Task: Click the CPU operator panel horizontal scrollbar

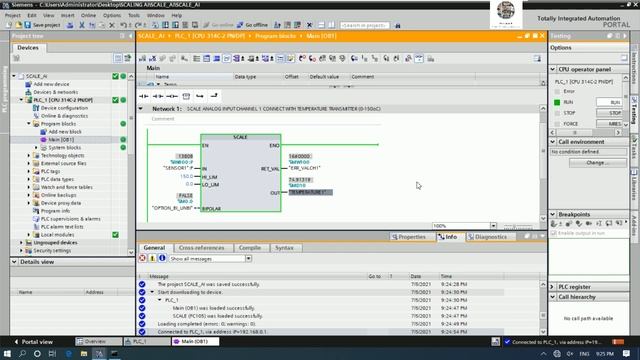Action: tap(586, 133)
